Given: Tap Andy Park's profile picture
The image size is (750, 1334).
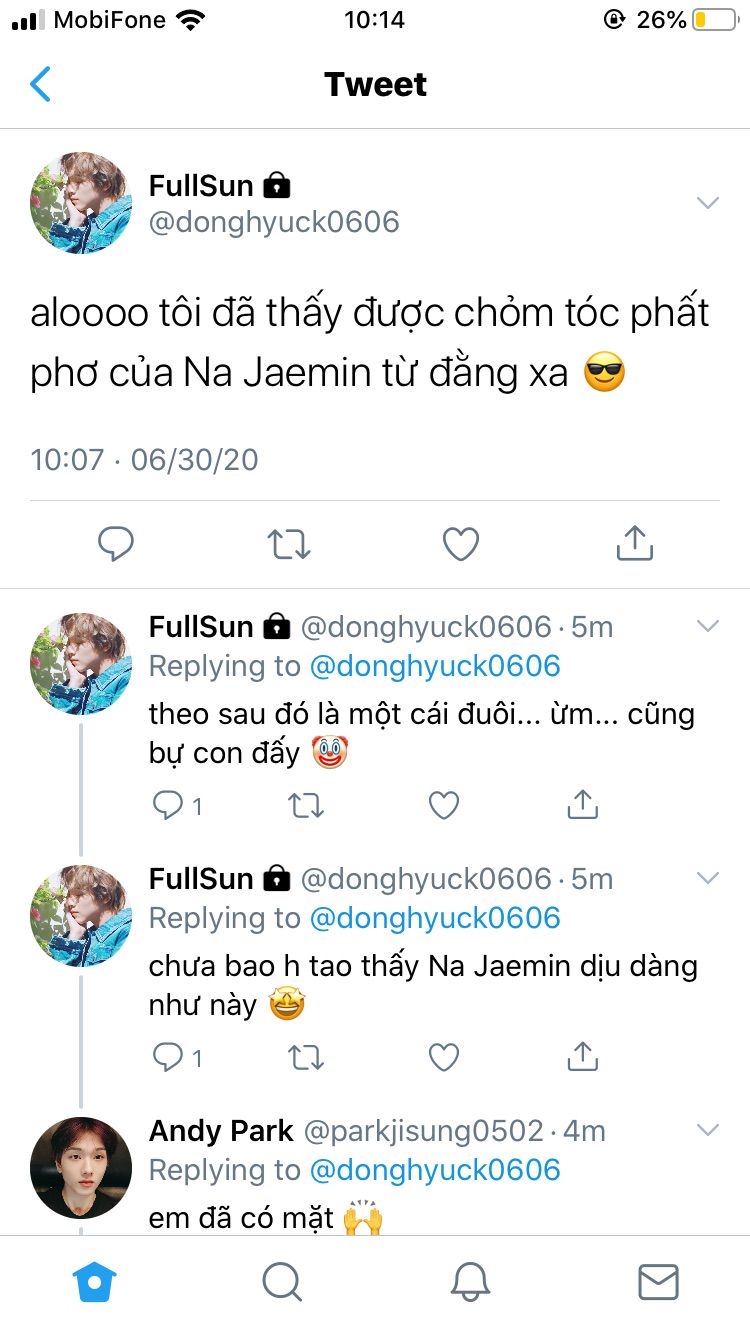Looking at the screenshot, I should [81, 1167].
